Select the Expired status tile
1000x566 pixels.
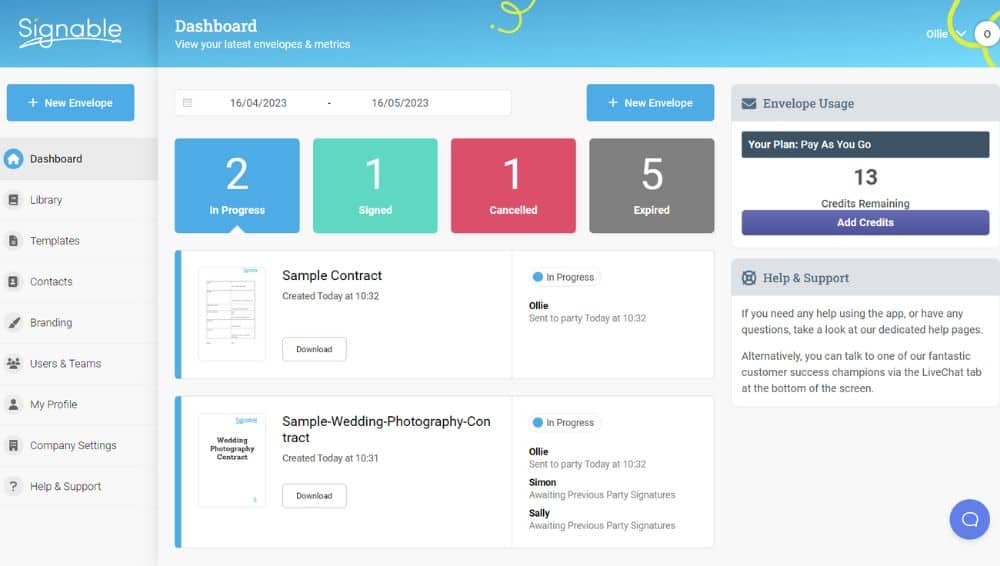click(651, 186)
